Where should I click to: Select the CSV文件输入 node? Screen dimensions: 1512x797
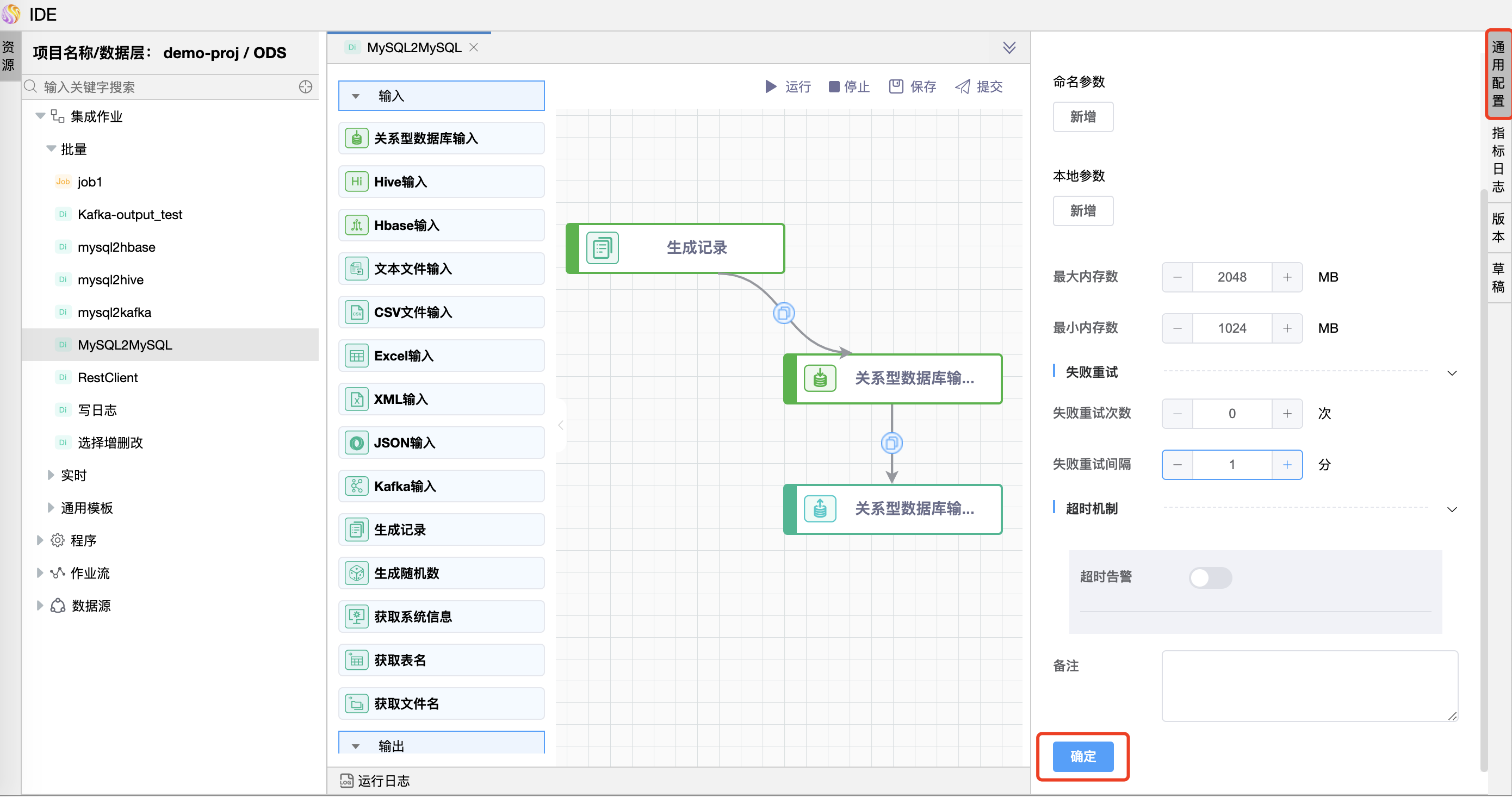(441, 312)
